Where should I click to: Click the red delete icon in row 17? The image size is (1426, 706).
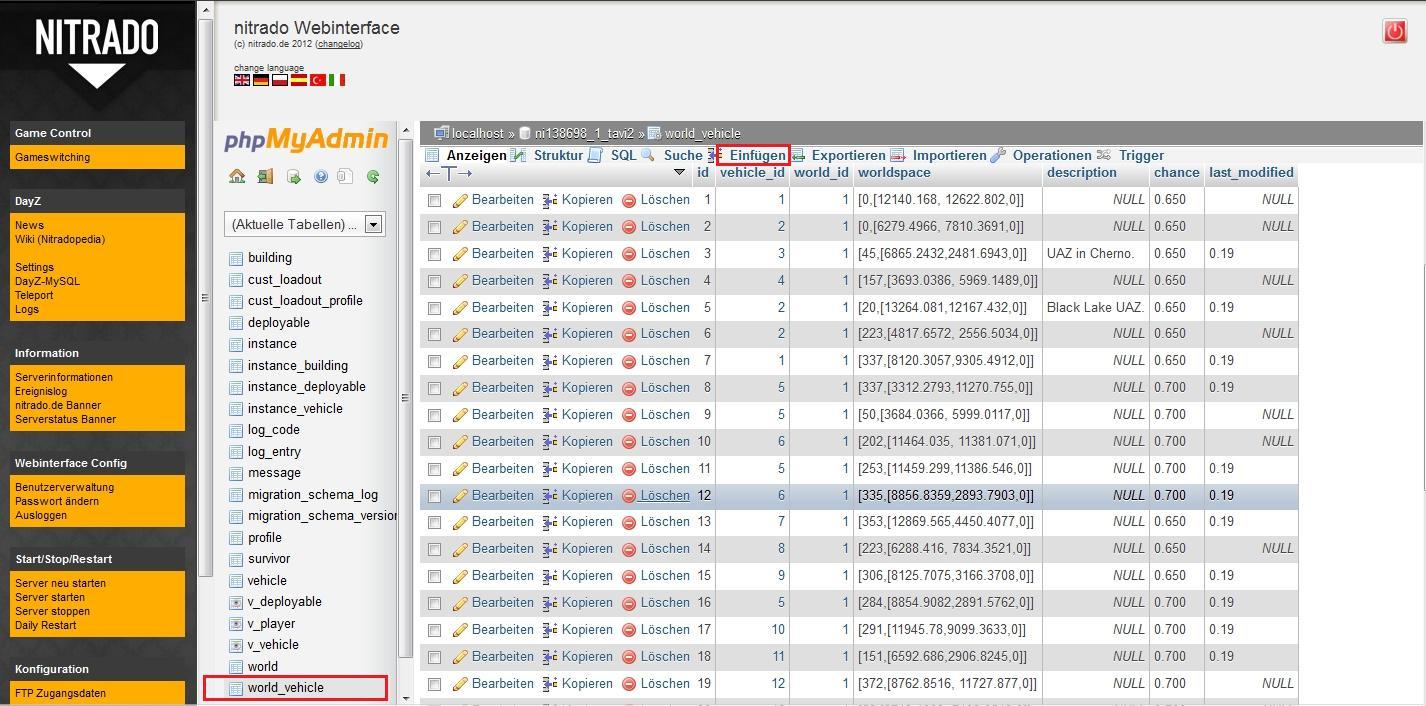click(629, 630)
